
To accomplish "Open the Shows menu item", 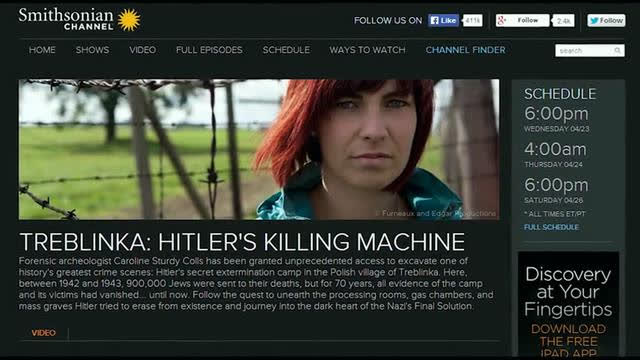I will point(92,50).
